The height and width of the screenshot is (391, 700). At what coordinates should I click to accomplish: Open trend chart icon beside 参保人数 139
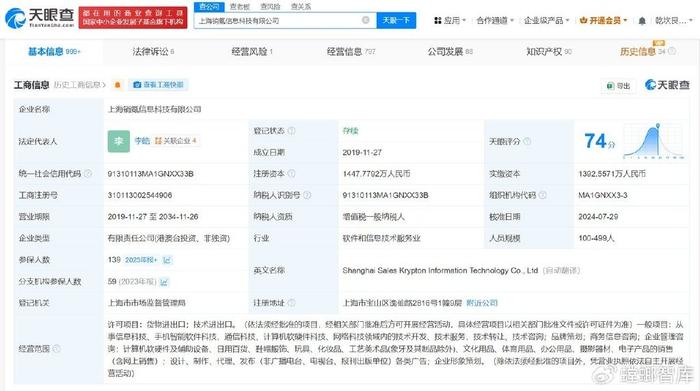167,260
